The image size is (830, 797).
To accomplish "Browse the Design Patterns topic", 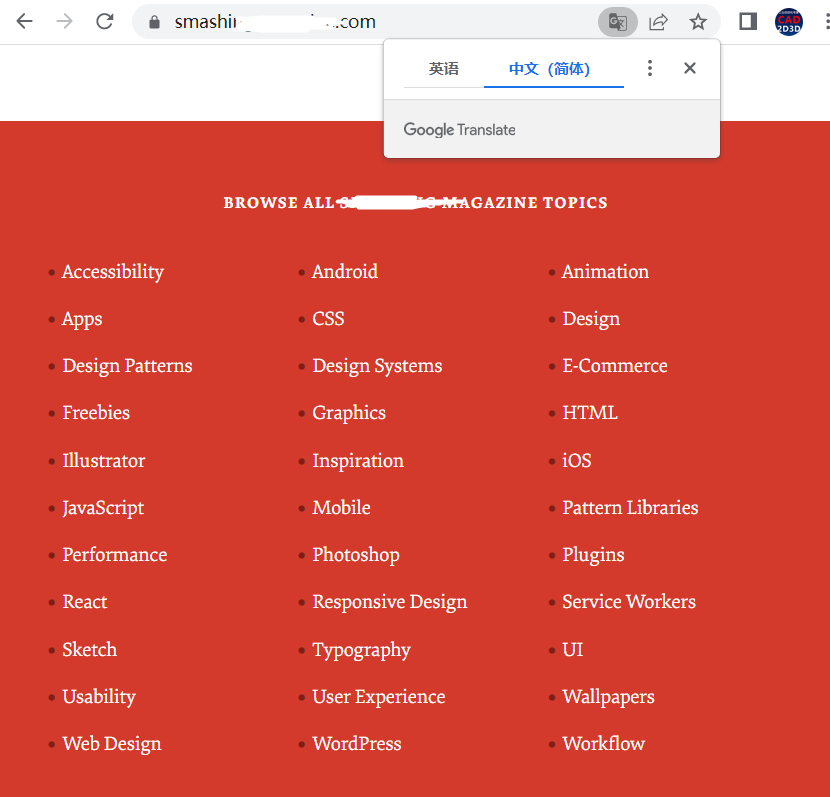I will 127,367.
